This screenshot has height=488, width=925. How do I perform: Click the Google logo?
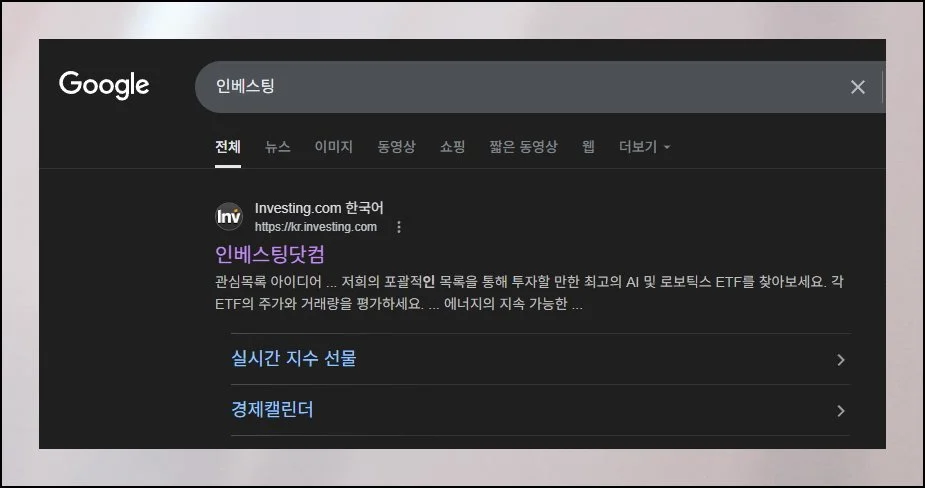104,86
